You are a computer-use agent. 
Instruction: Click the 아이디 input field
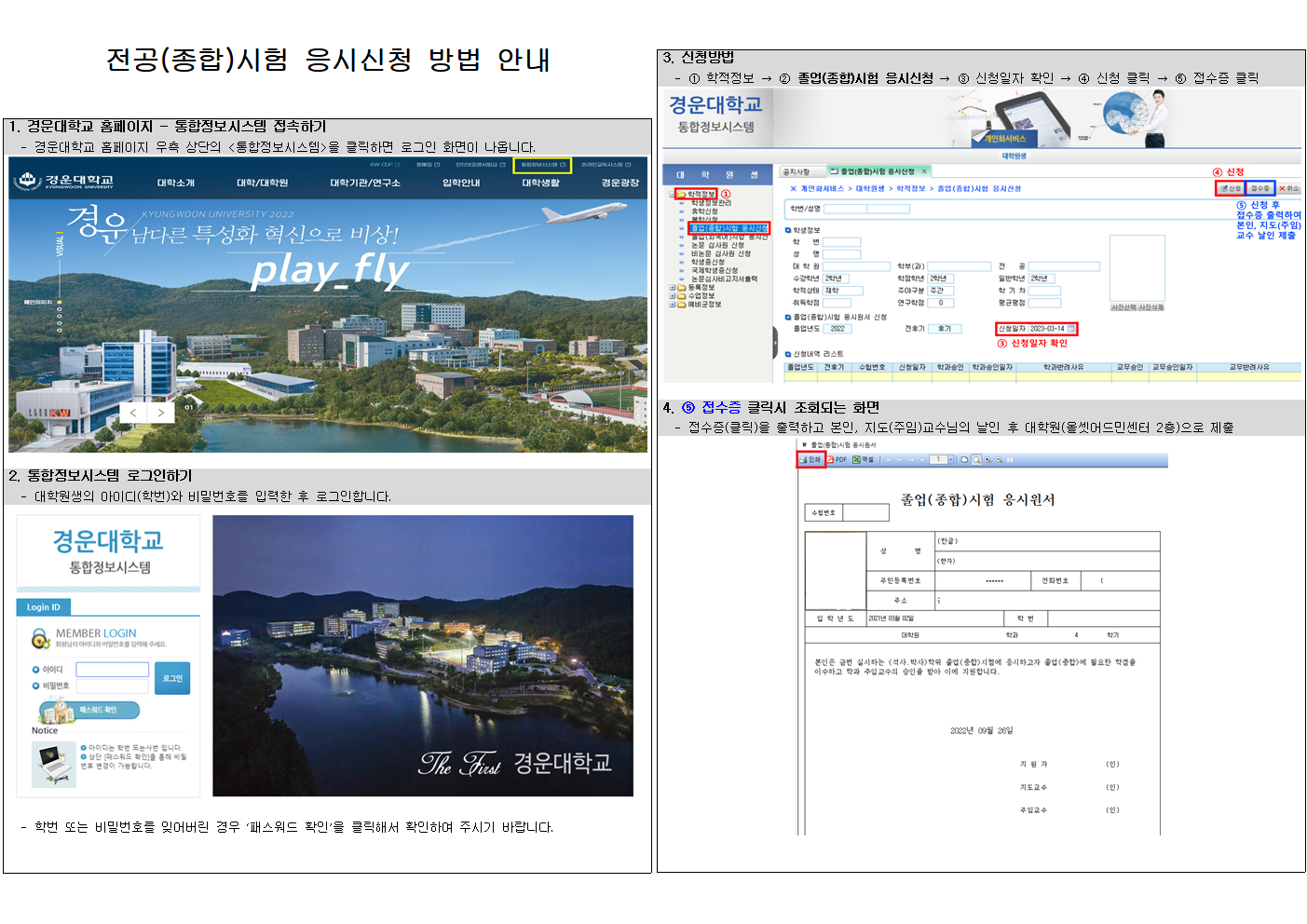coord(112,670)
